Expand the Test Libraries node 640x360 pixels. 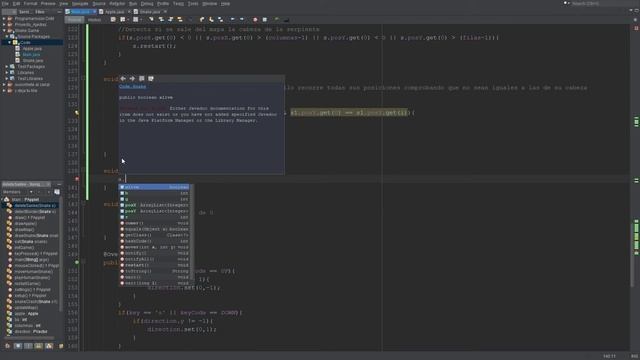coord(7,78)
